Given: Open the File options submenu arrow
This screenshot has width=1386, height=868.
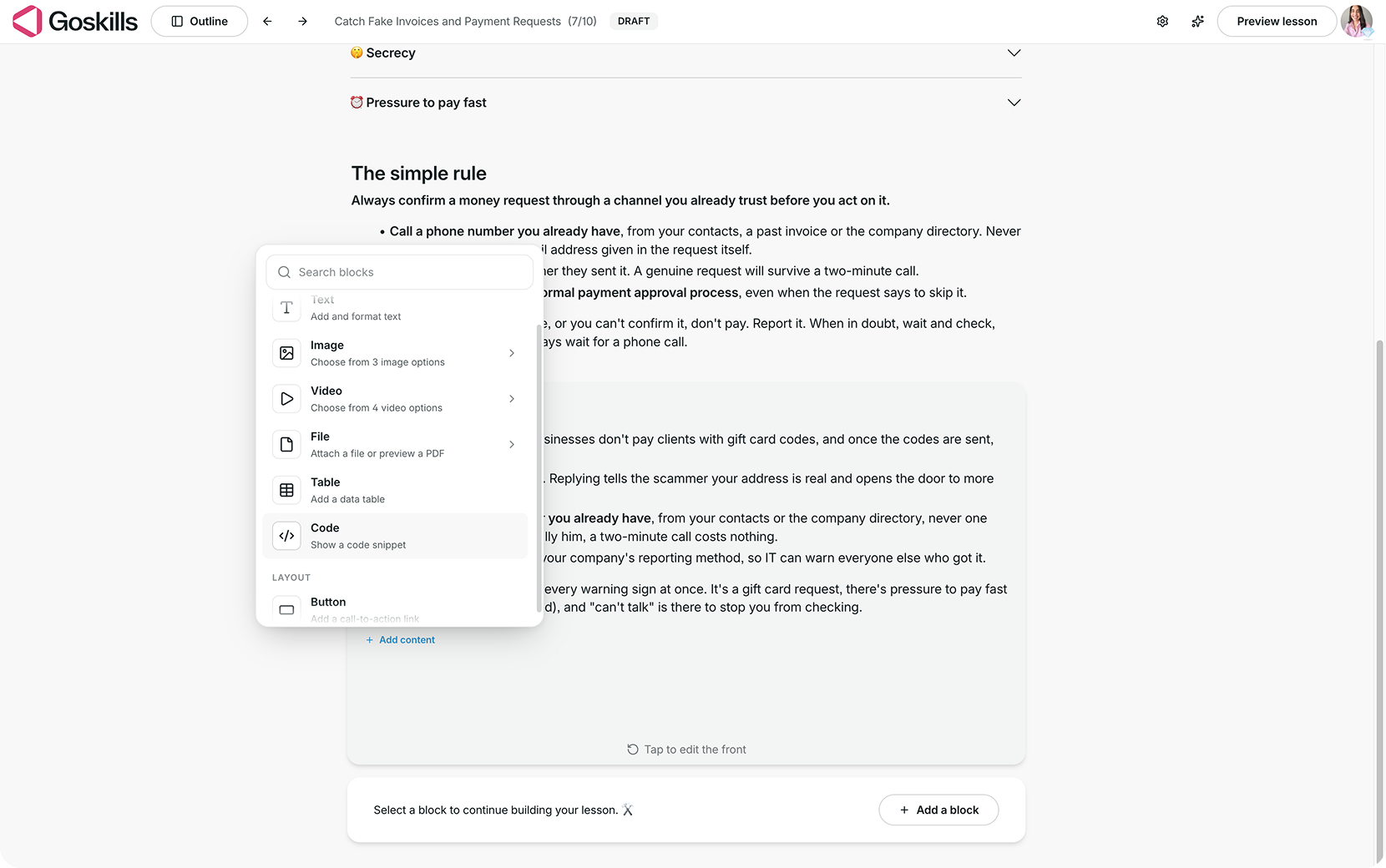Looking at the screenshot, I should pos(512,445).
